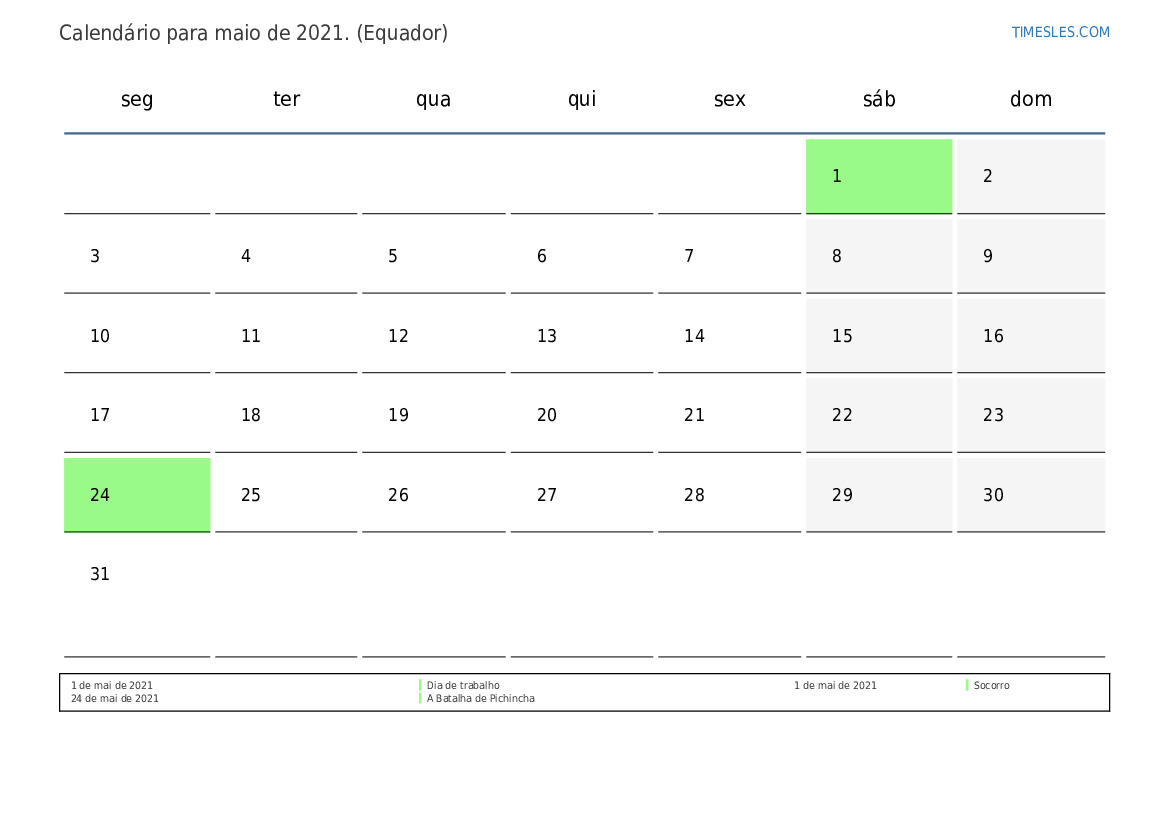Select day 13 in the Thursday column
The width and height of the screenshot is (1169, 827).
coord(581,336)
